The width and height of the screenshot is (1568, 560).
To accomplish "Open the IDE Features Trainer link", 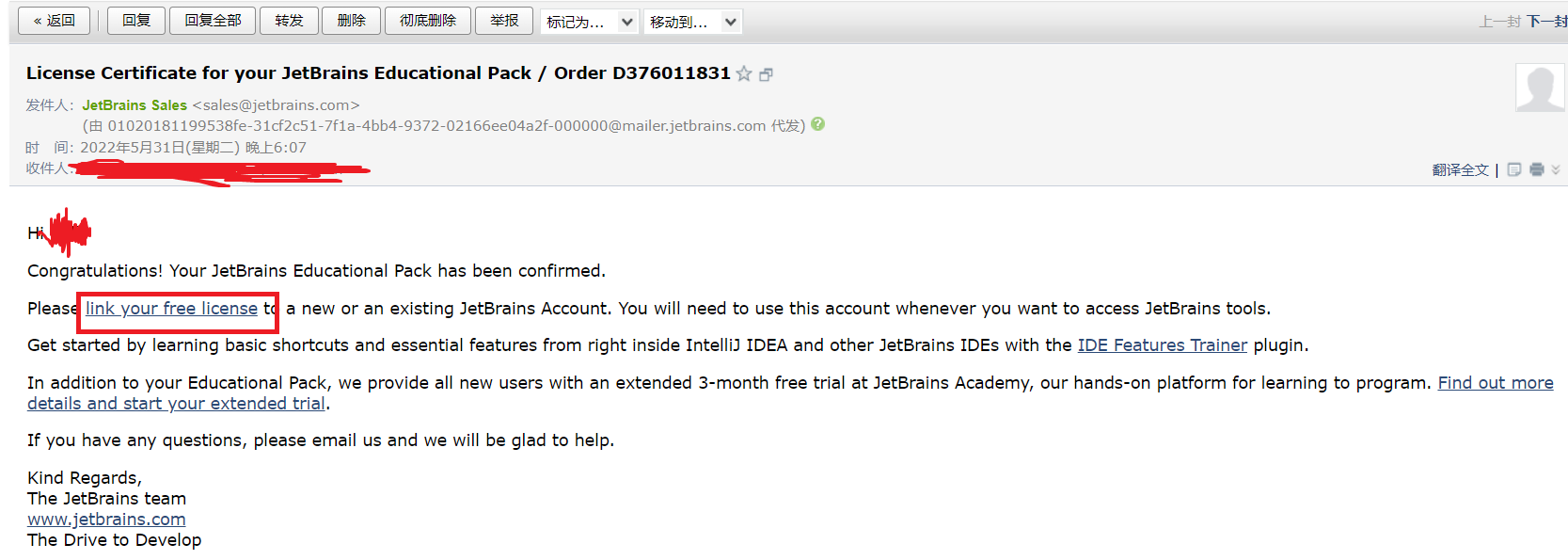I will [1162, 345].
